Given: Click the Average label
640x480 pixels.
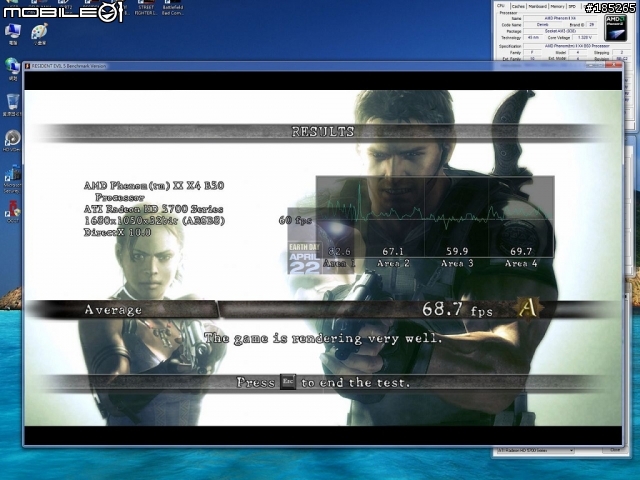Looking at the screenshot, I should point(113,310).
